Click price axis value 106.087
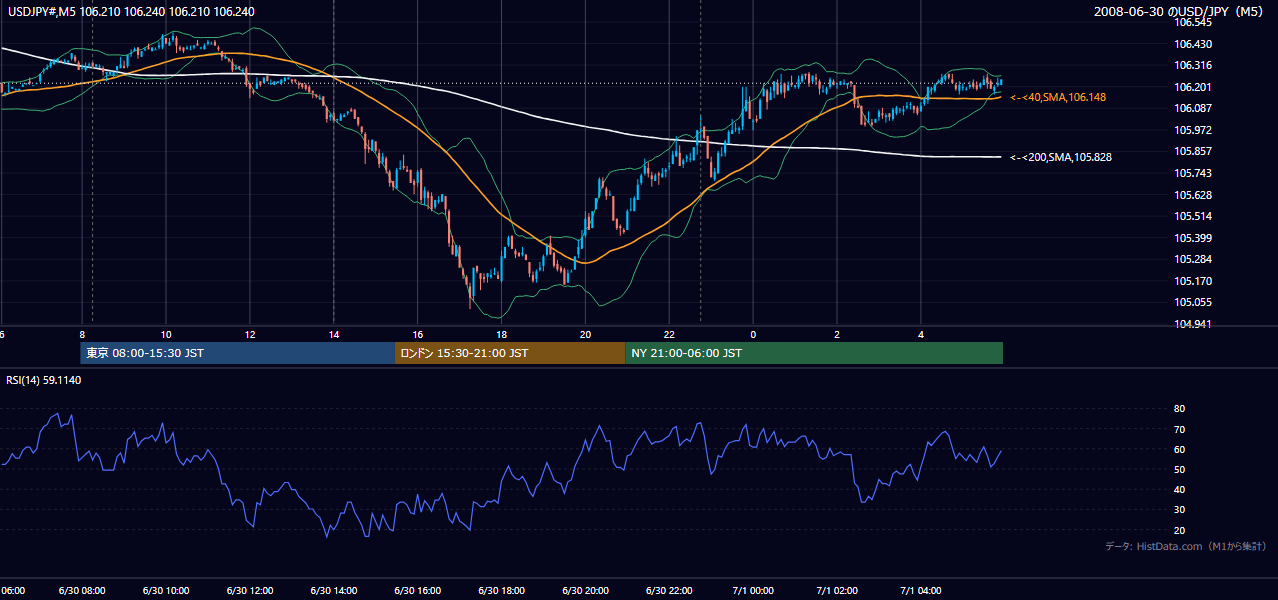This screenshot has height=600, width=1278. click(x=1192, y=108)
